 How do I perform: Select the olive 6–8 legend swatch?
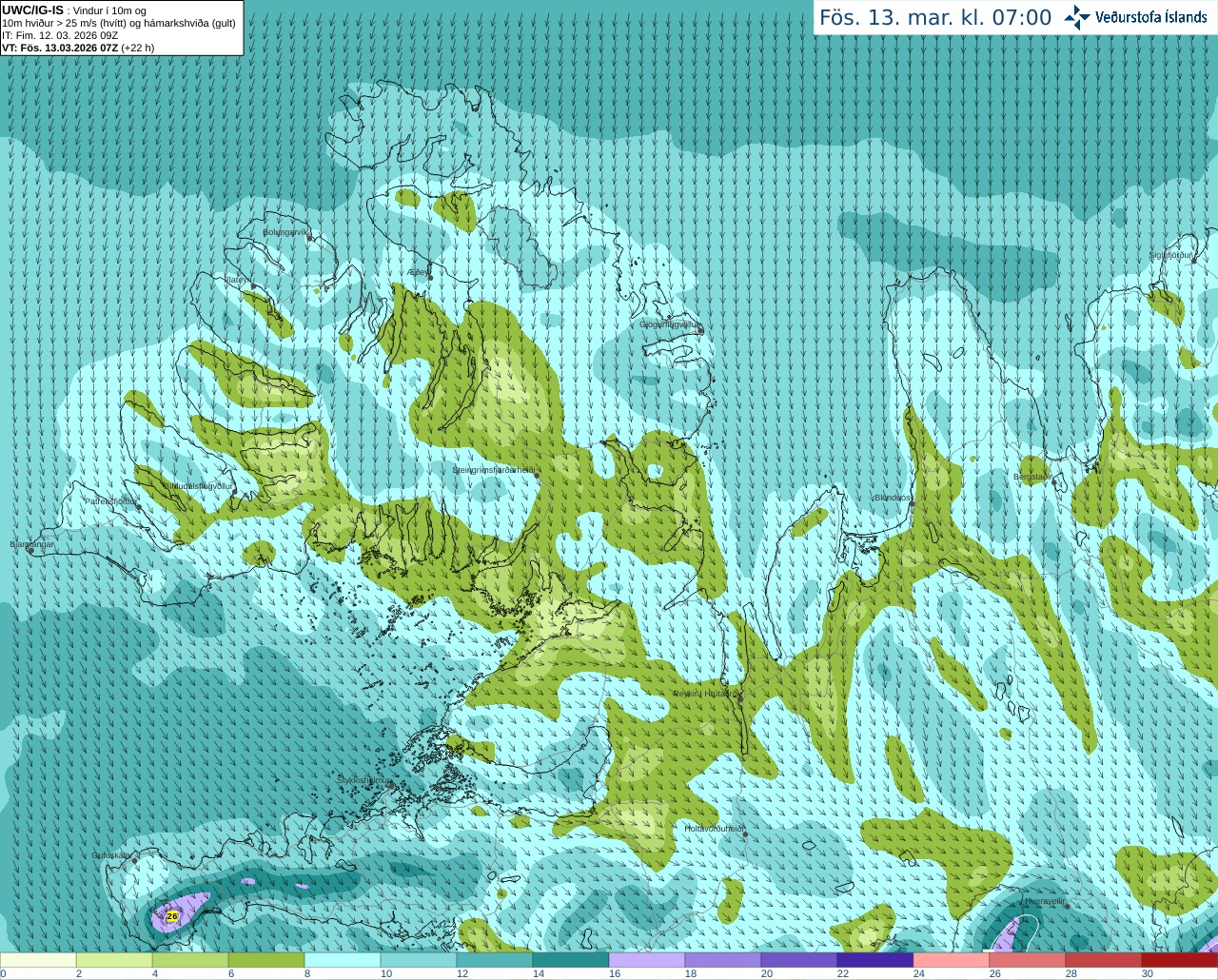coord(266,960)
